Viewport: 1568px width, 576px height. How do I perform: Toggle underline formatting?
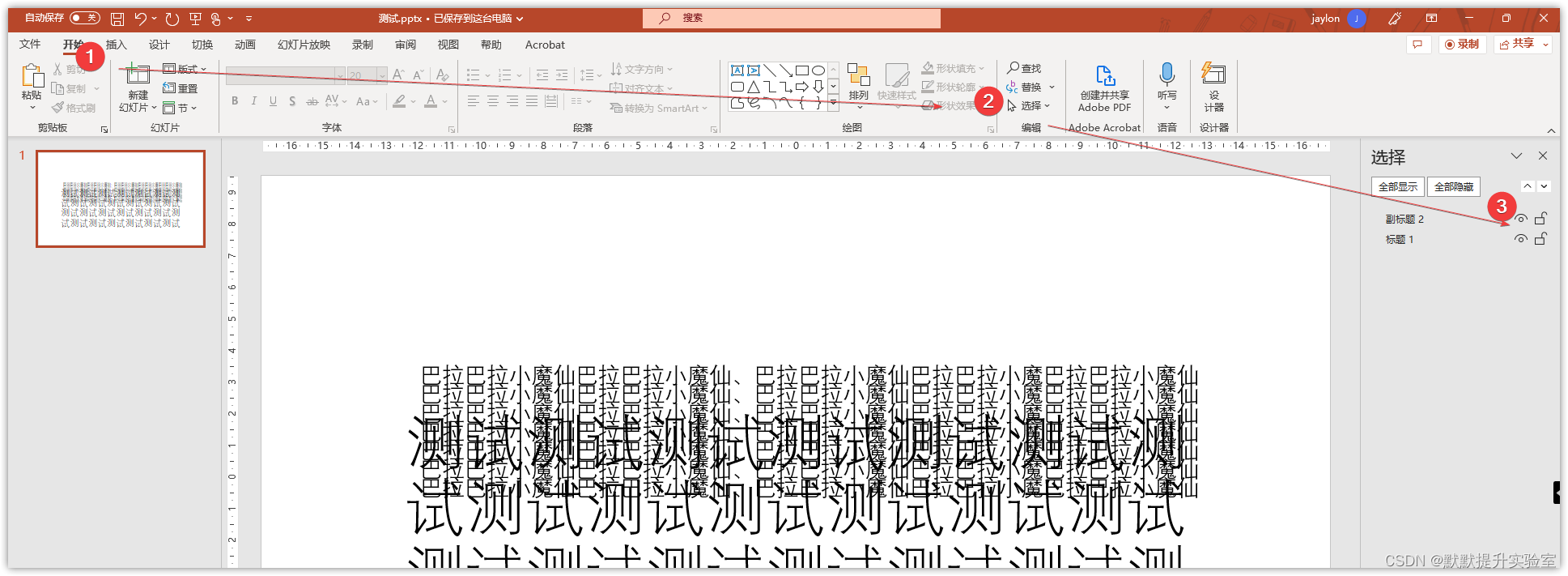point(273,101)
